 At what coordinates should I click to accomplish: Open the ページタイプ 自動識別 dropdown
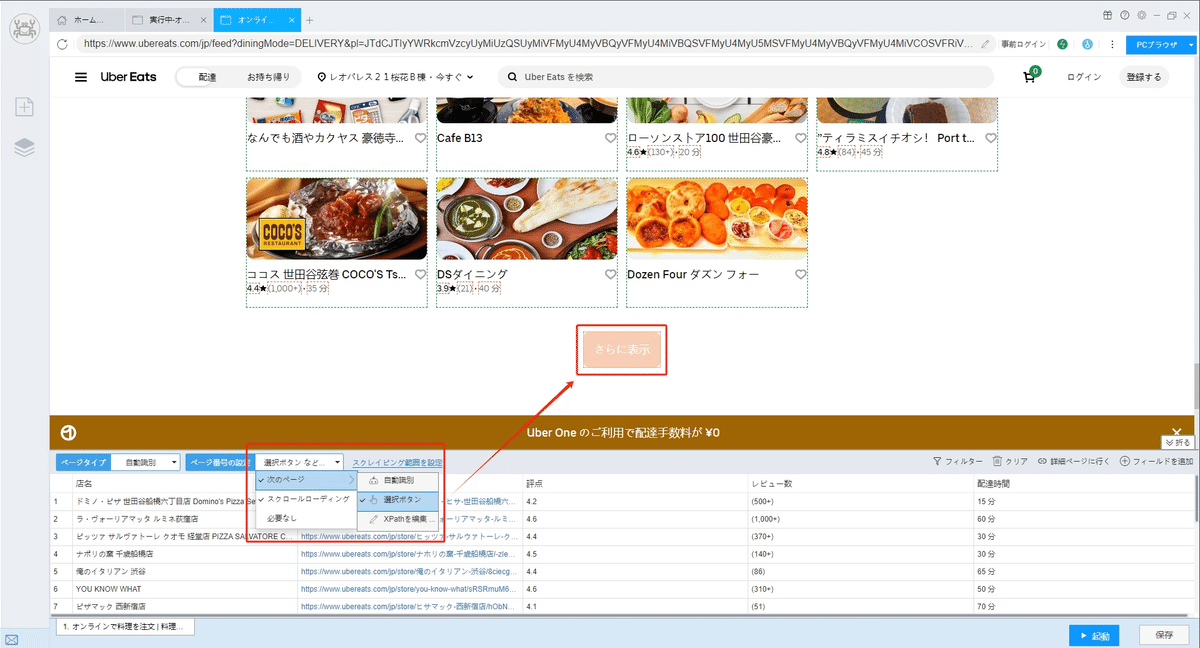point(145,462)
